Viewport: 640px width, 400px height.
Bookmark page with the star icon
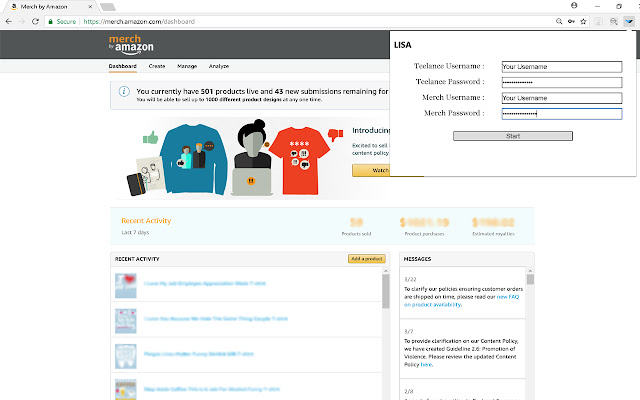pyautogui.click(x=583, y=21)
